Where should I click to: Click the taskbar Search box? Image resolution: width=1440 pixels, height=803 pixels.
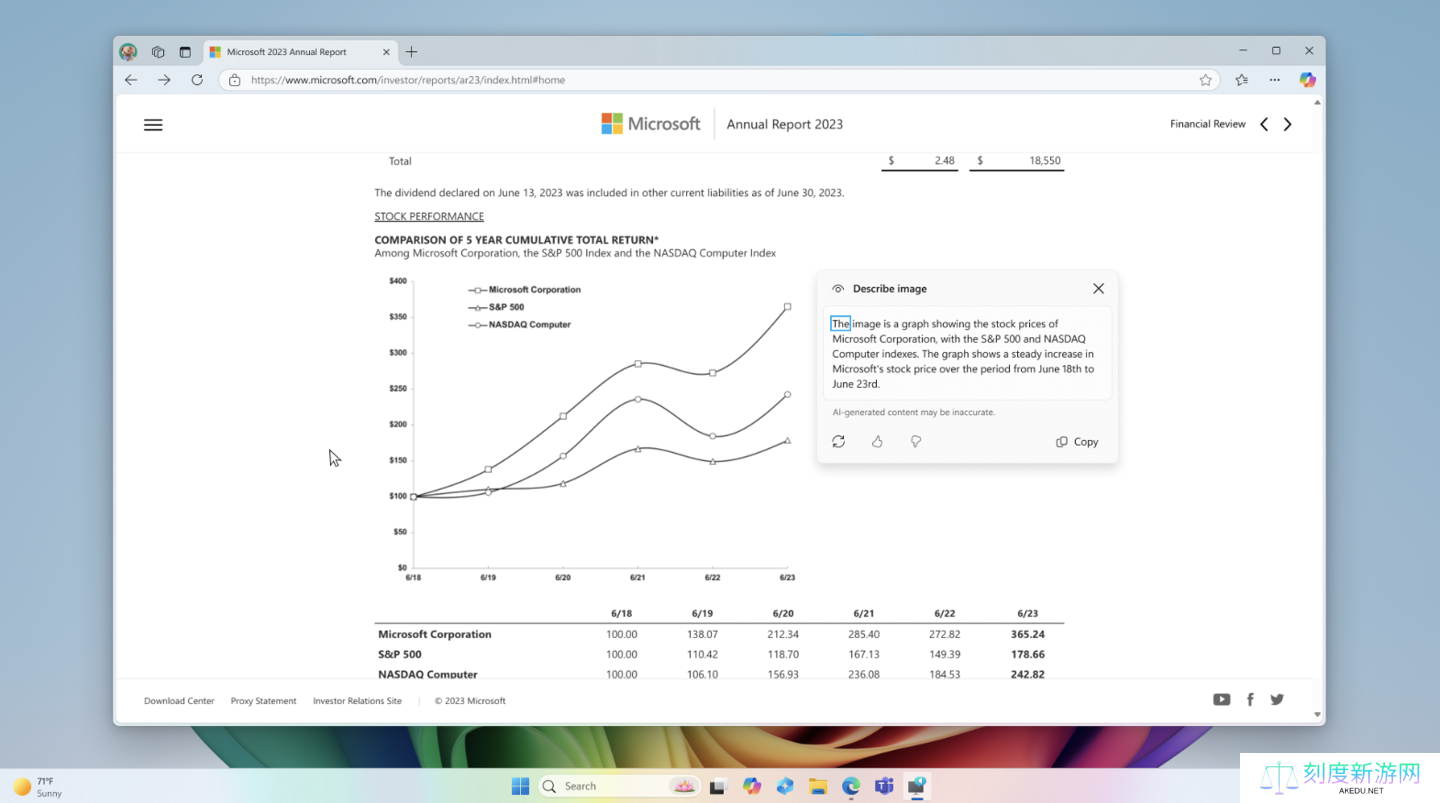[x=618, y=786]
